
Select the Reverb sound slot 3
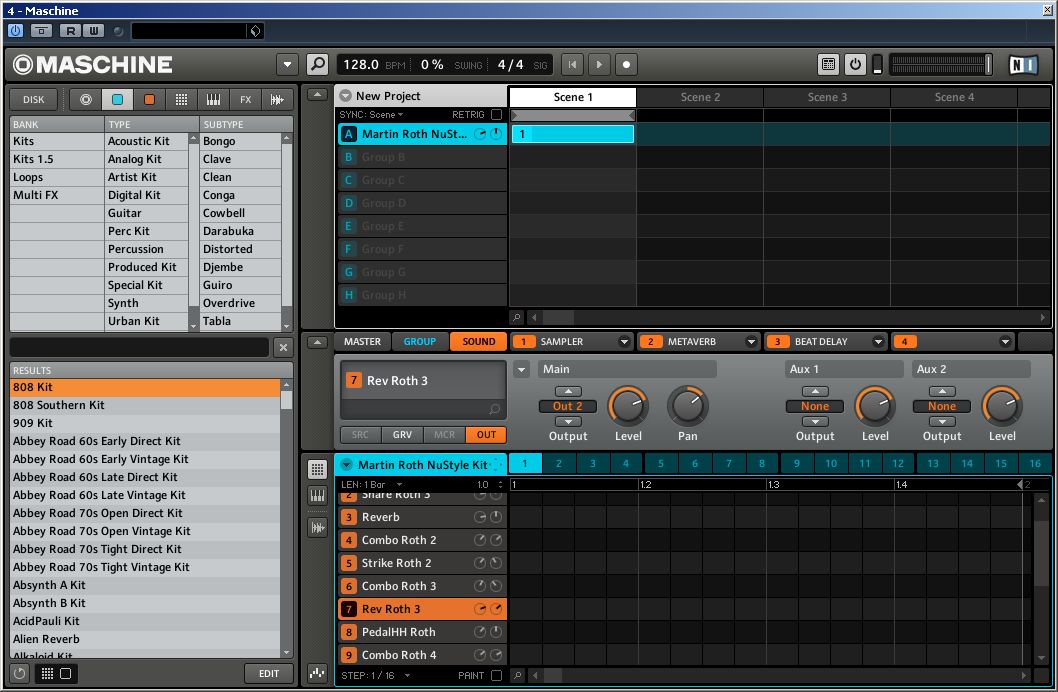click(422, 517)
